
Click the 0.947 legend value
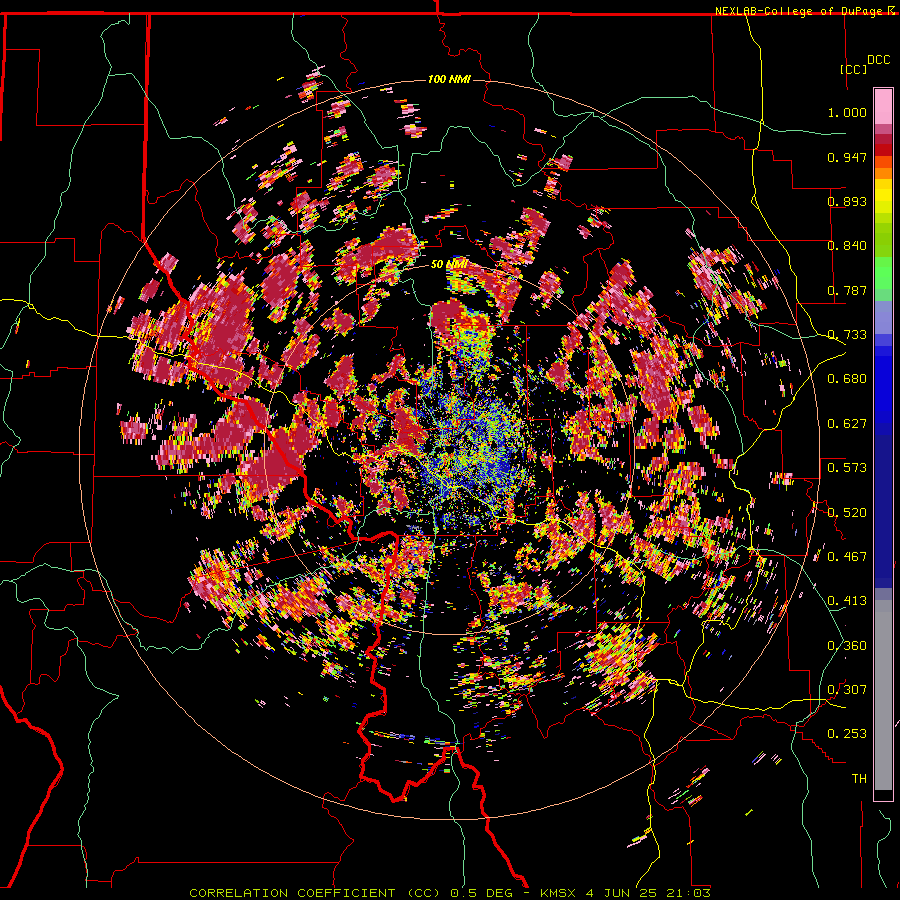pyautogui.click(x=847, y=157)
